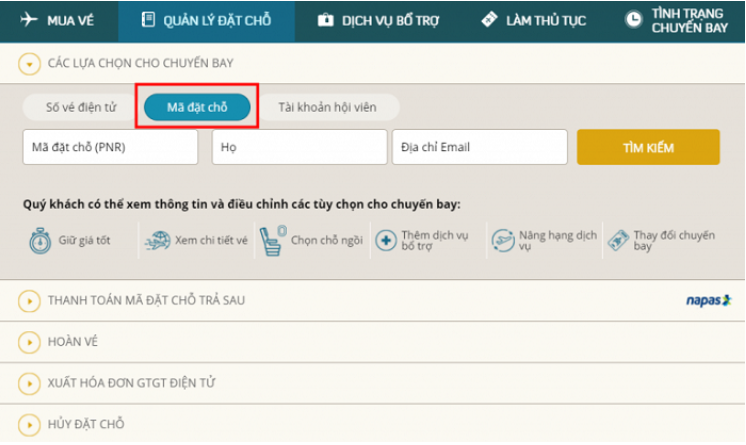This screenshot has height=445, width=746.
Task: Click the stopwatch Giữ giá tốt icon
Action: pyautogui.click(x=40, y=241)
